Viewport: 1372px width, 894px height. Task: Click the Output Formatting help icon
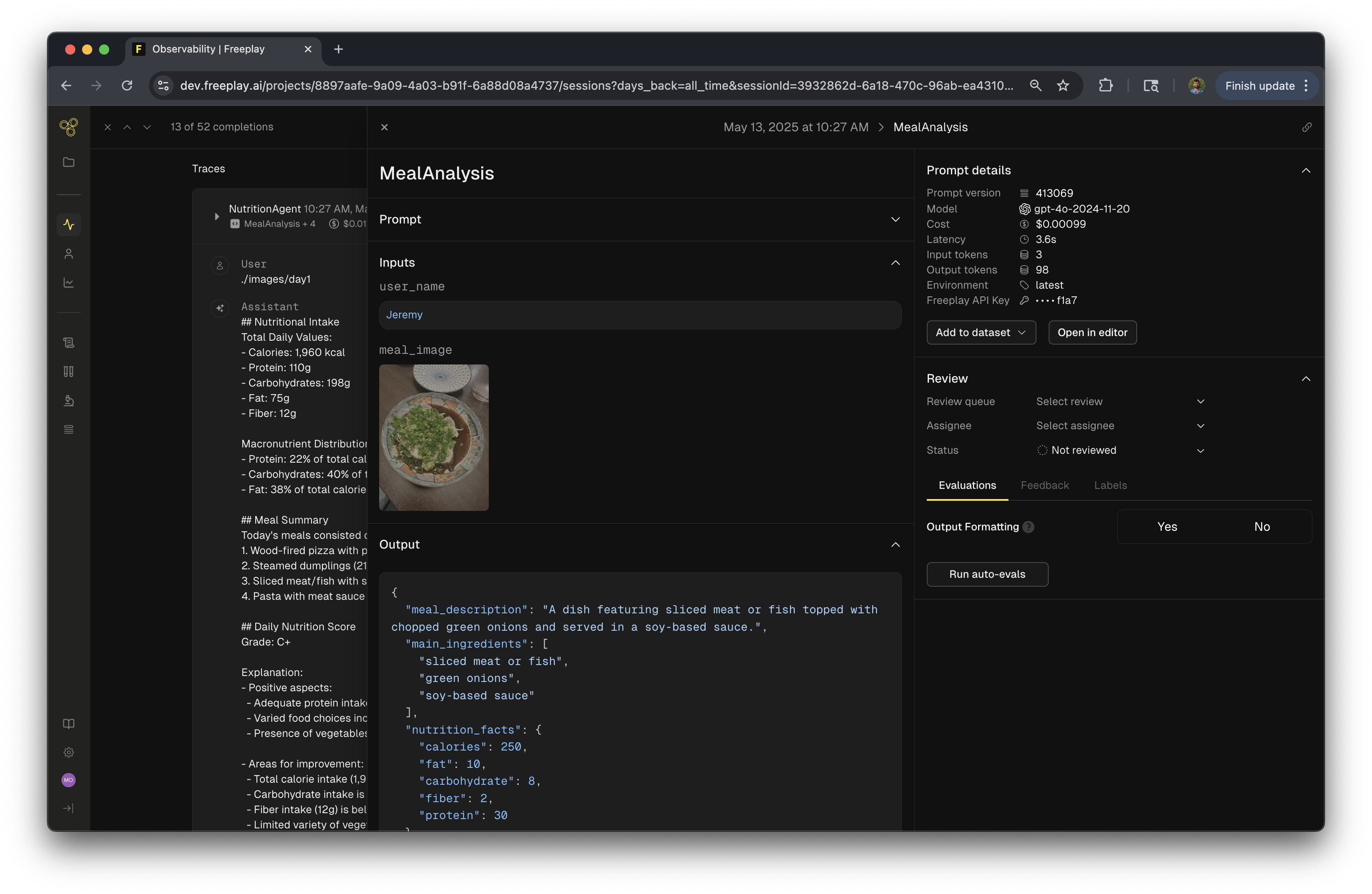1028,527
